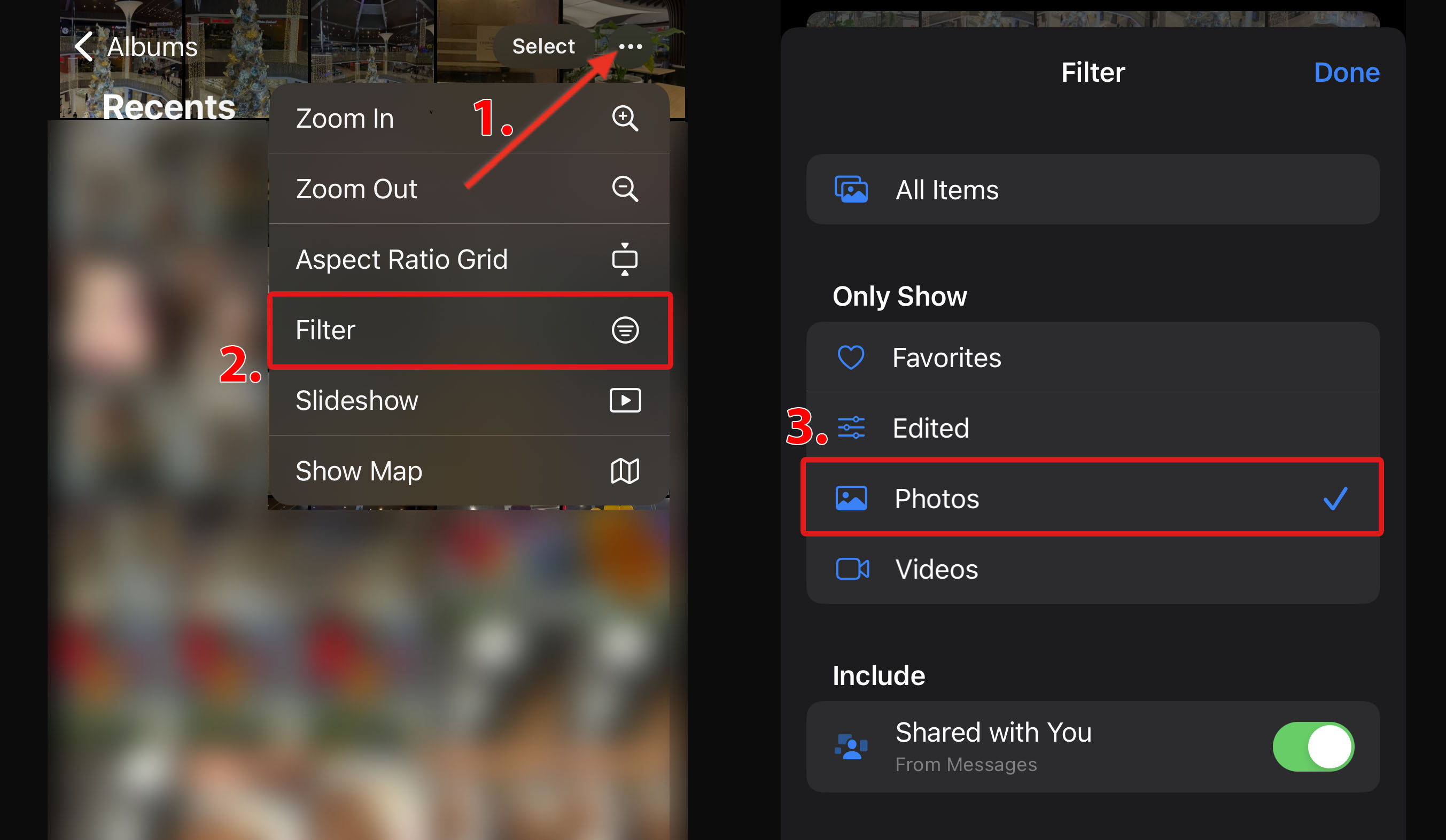This screenshot has width=1446, height=840.
Task: Click the Zoom Out icon
Action: 623,189
